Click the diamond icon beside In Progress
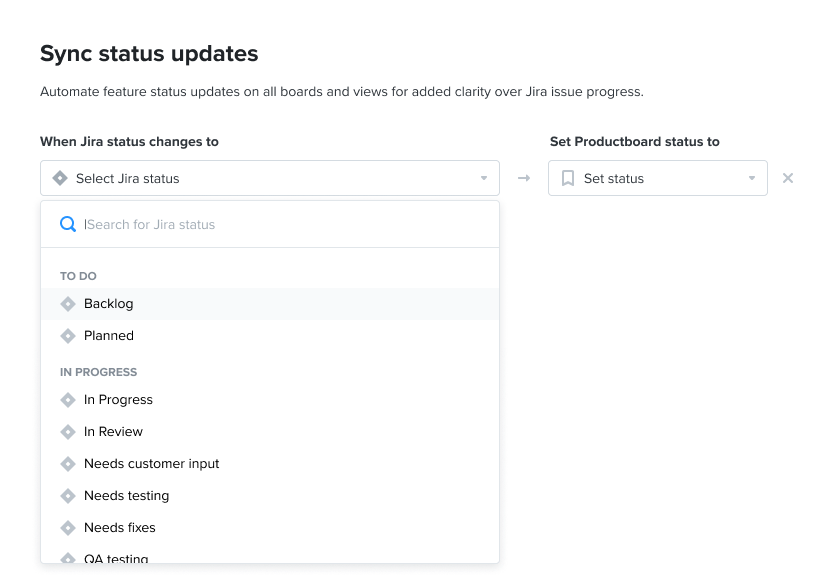Image resolution: width=837 pixels, height=577 pixels. (68, 399)
